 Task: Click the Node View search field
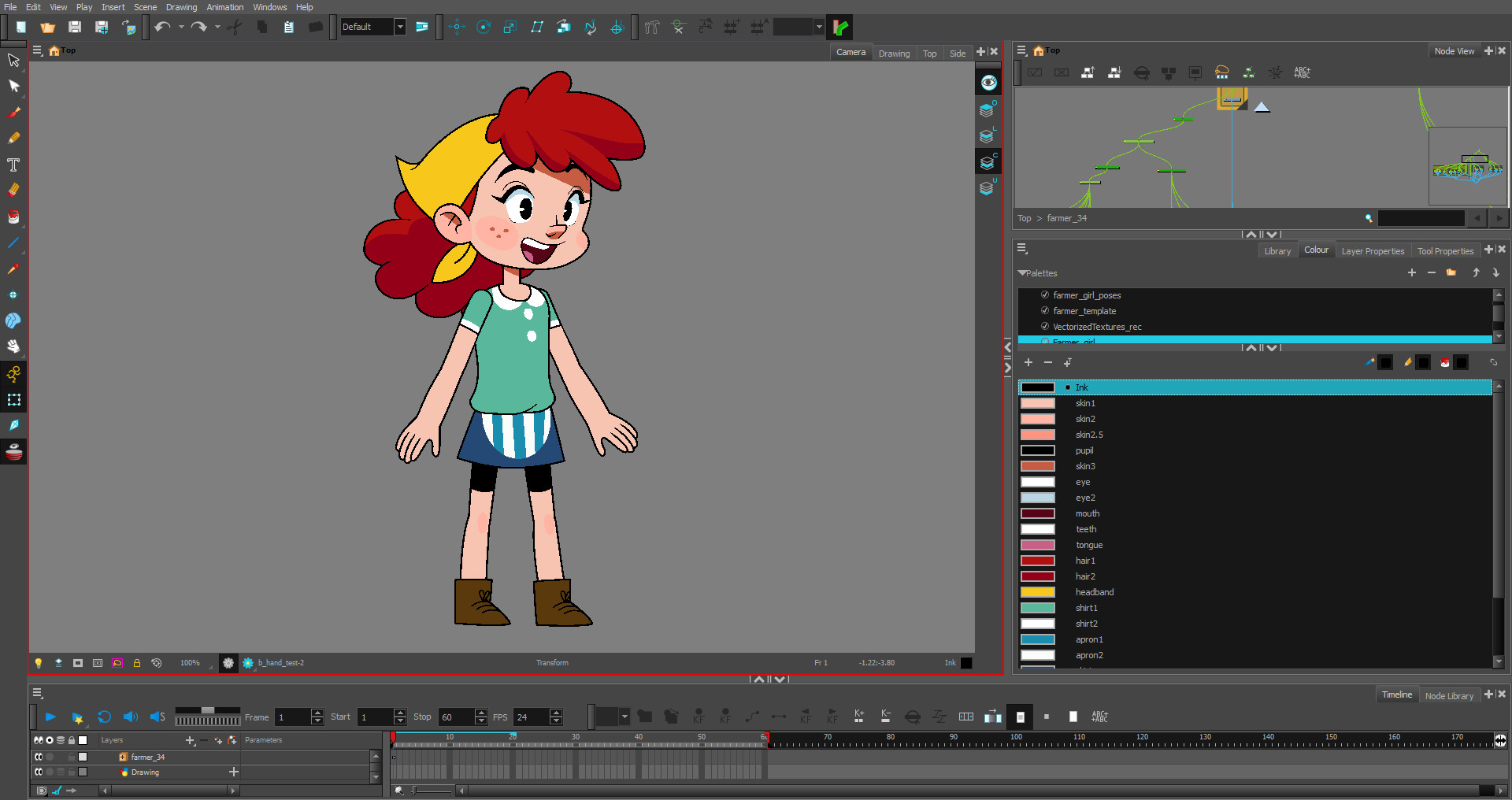coord(1421,219)
